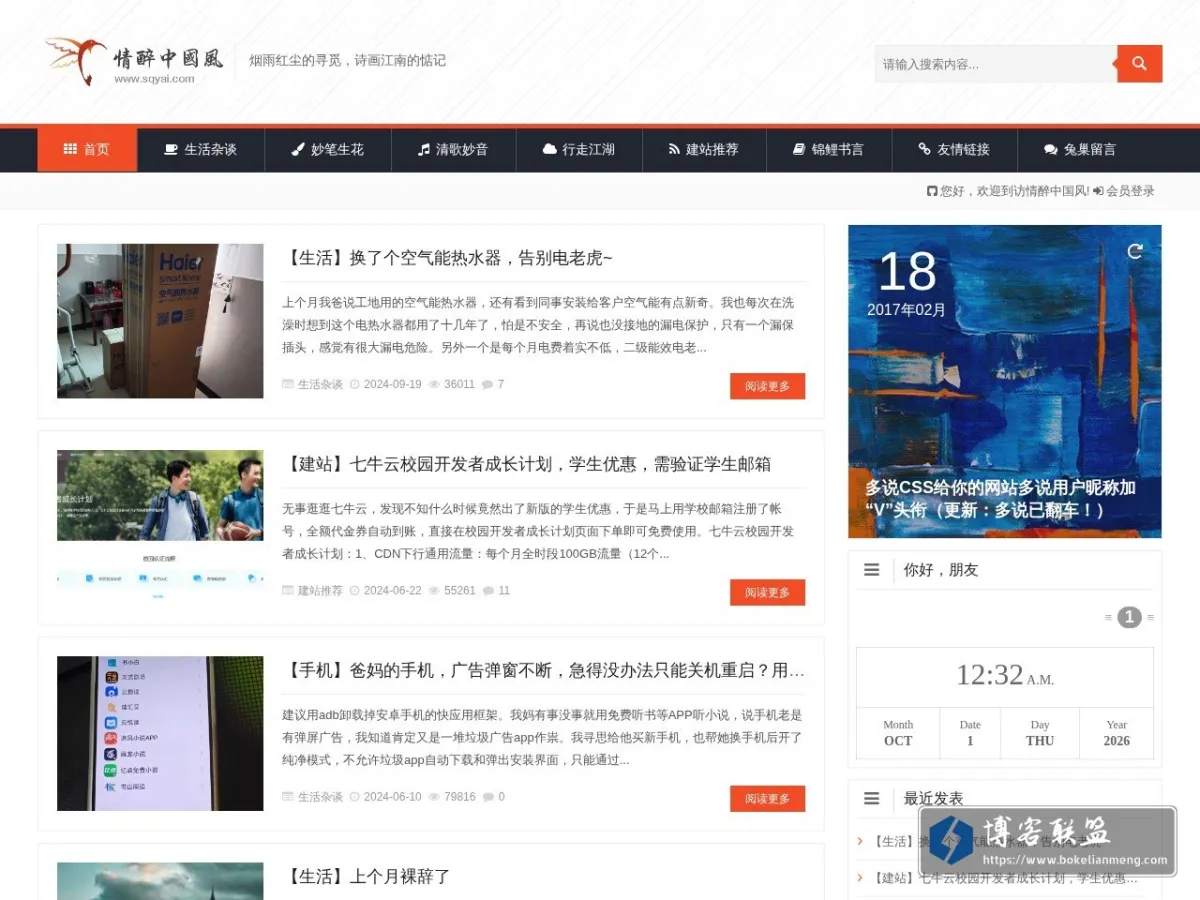1200x900 pixels.
Task: Open the 友情链接 page
Action: point(954,150)
